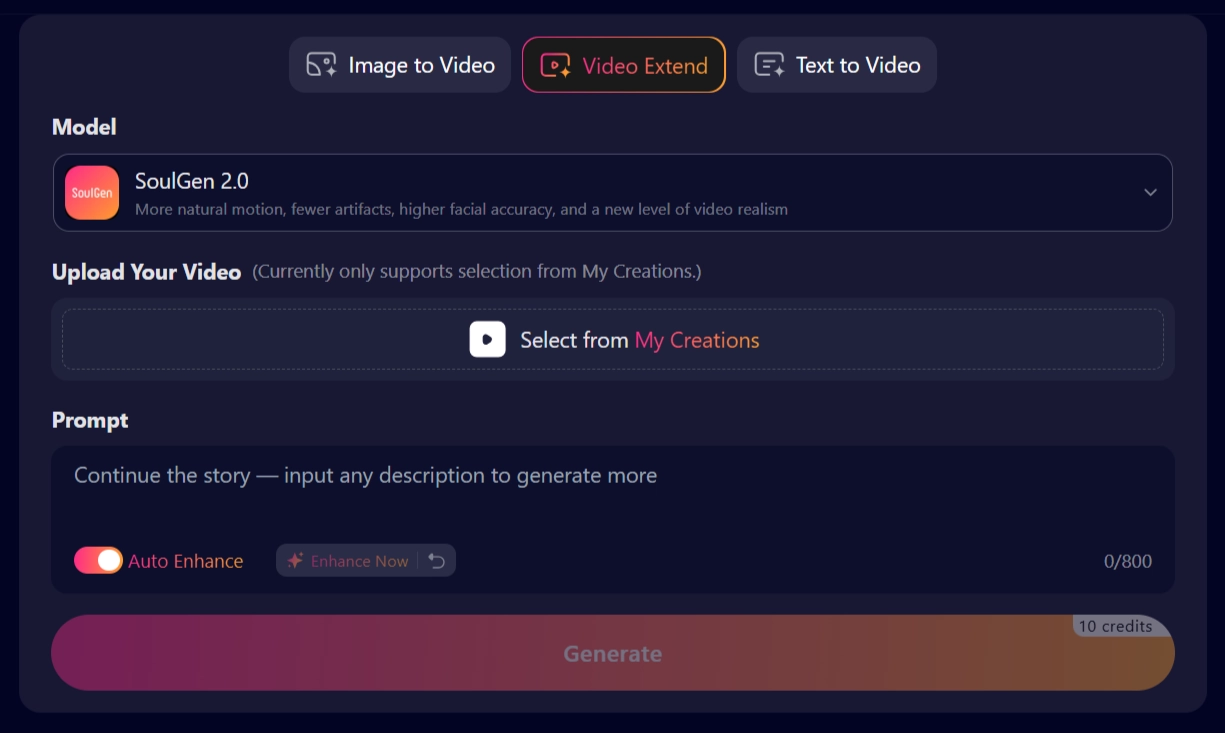The image size is (1225, 733).
Task: Select the Video Extend tab
Action: point(624,65)
